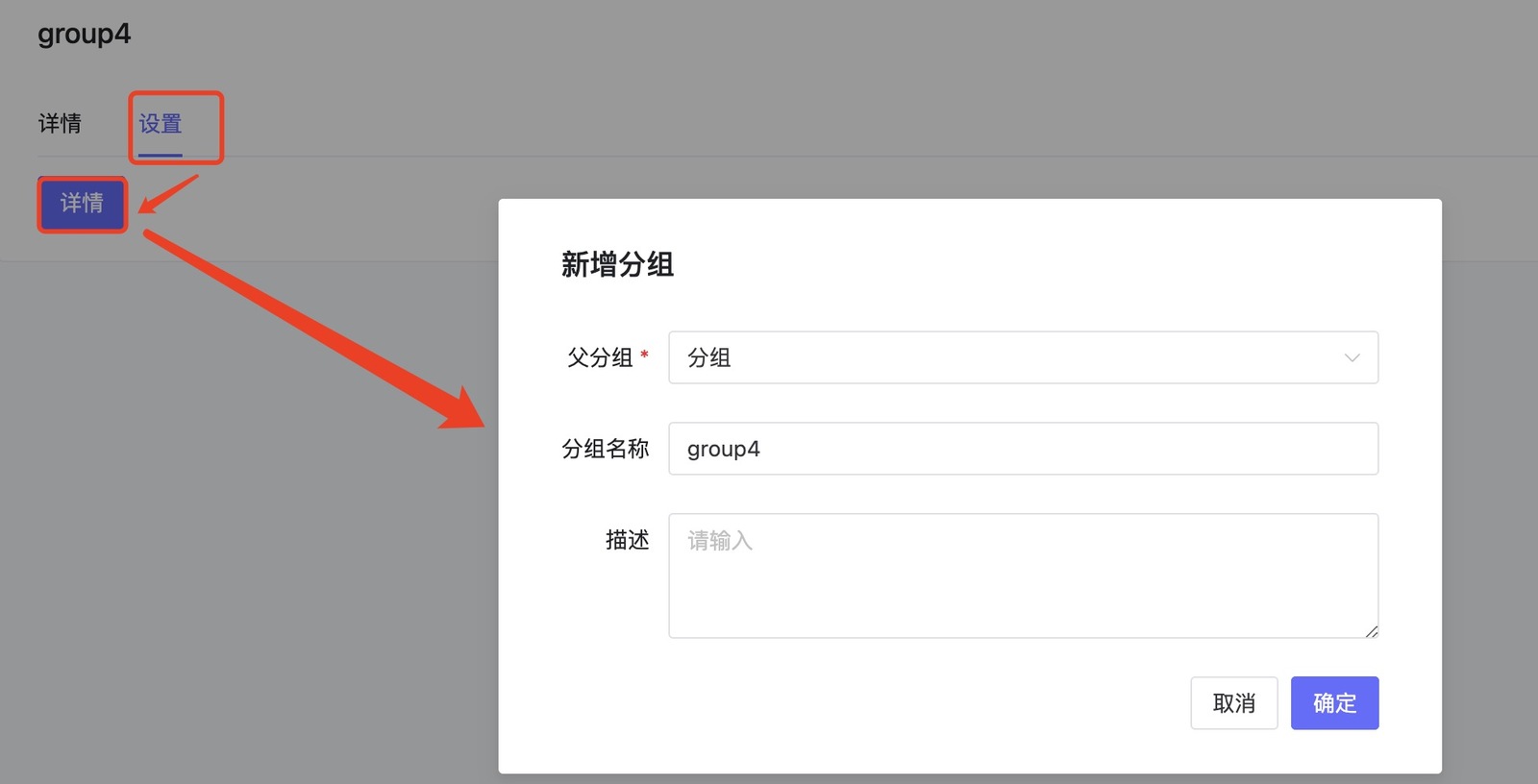Click the 请输入 placeholder in the description box
The image size is (1538, 784).
(719, 541)
